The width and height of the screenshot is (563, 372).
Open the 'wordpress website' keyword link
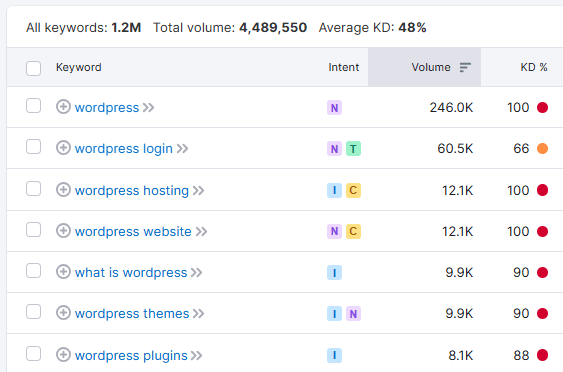coord(133,232)
